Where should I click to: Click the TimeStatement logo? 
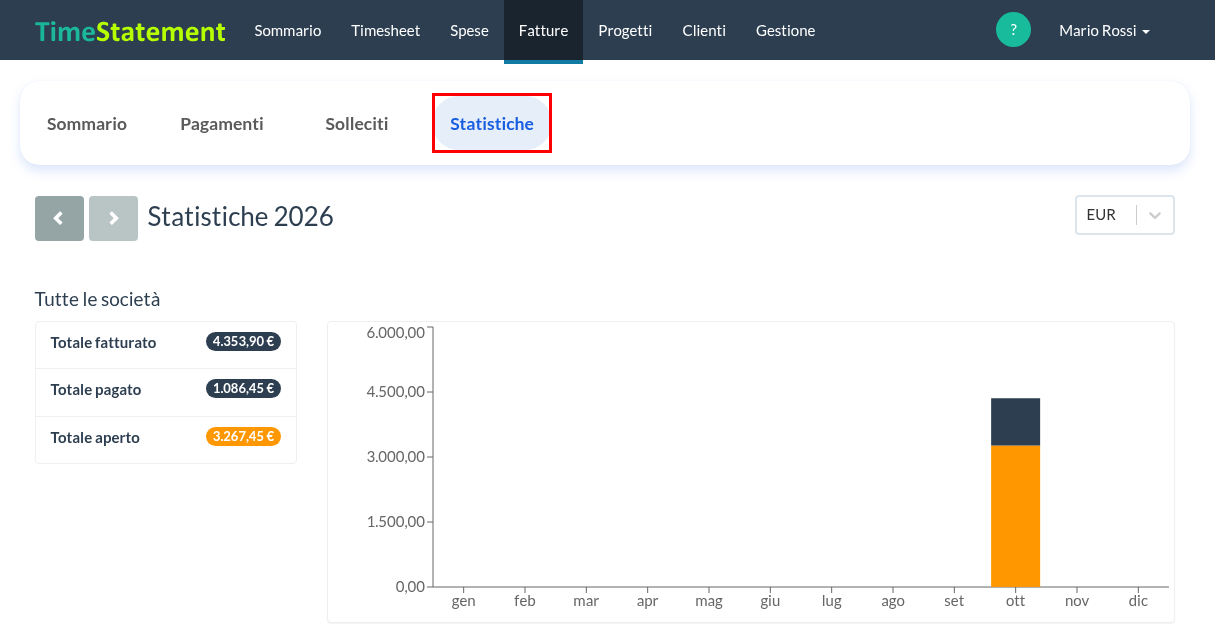[x=130, y=31]
